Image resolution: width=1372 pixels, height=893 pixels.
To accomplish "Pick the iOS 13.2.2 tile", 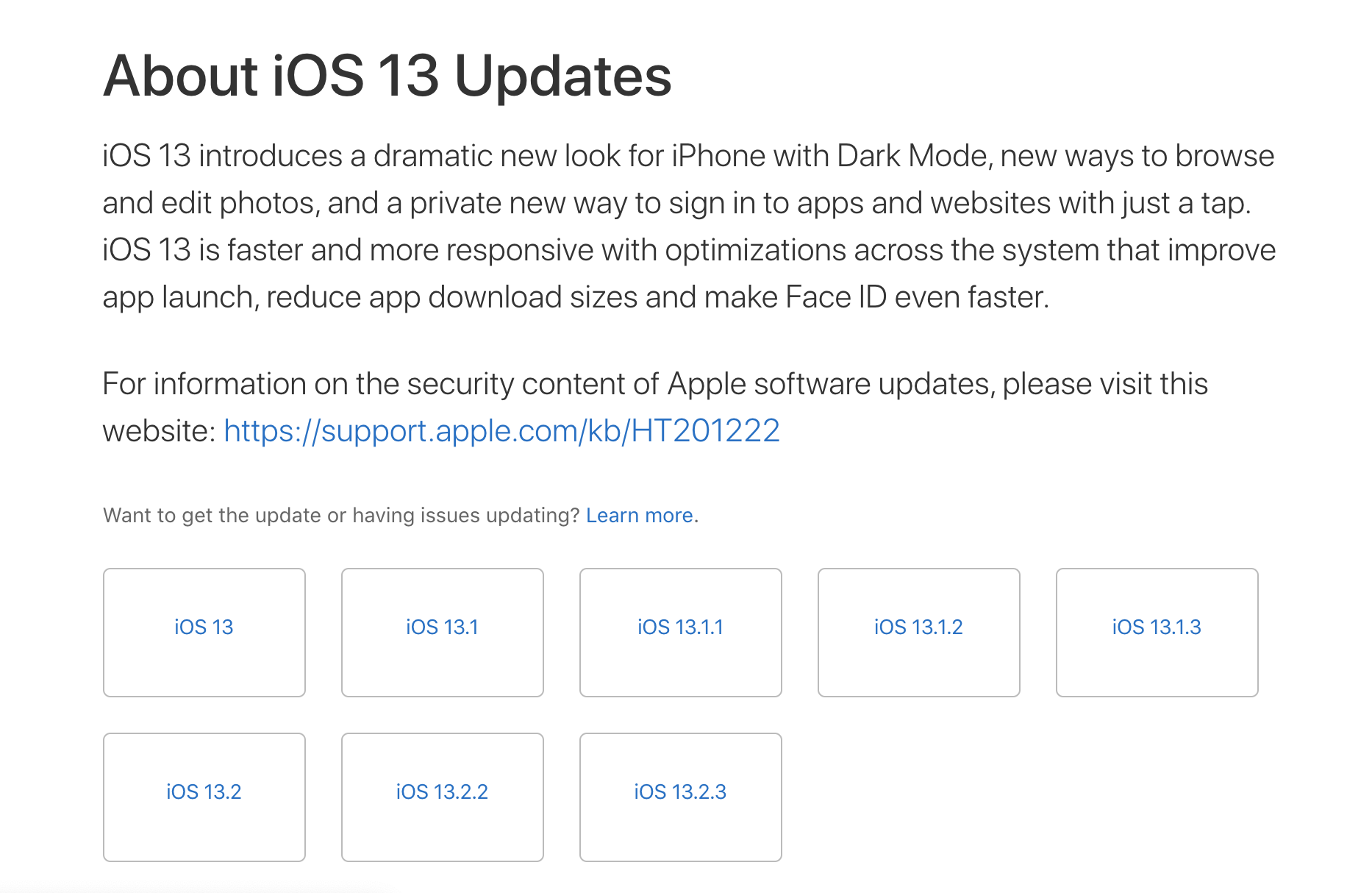I will coord(442,797).
